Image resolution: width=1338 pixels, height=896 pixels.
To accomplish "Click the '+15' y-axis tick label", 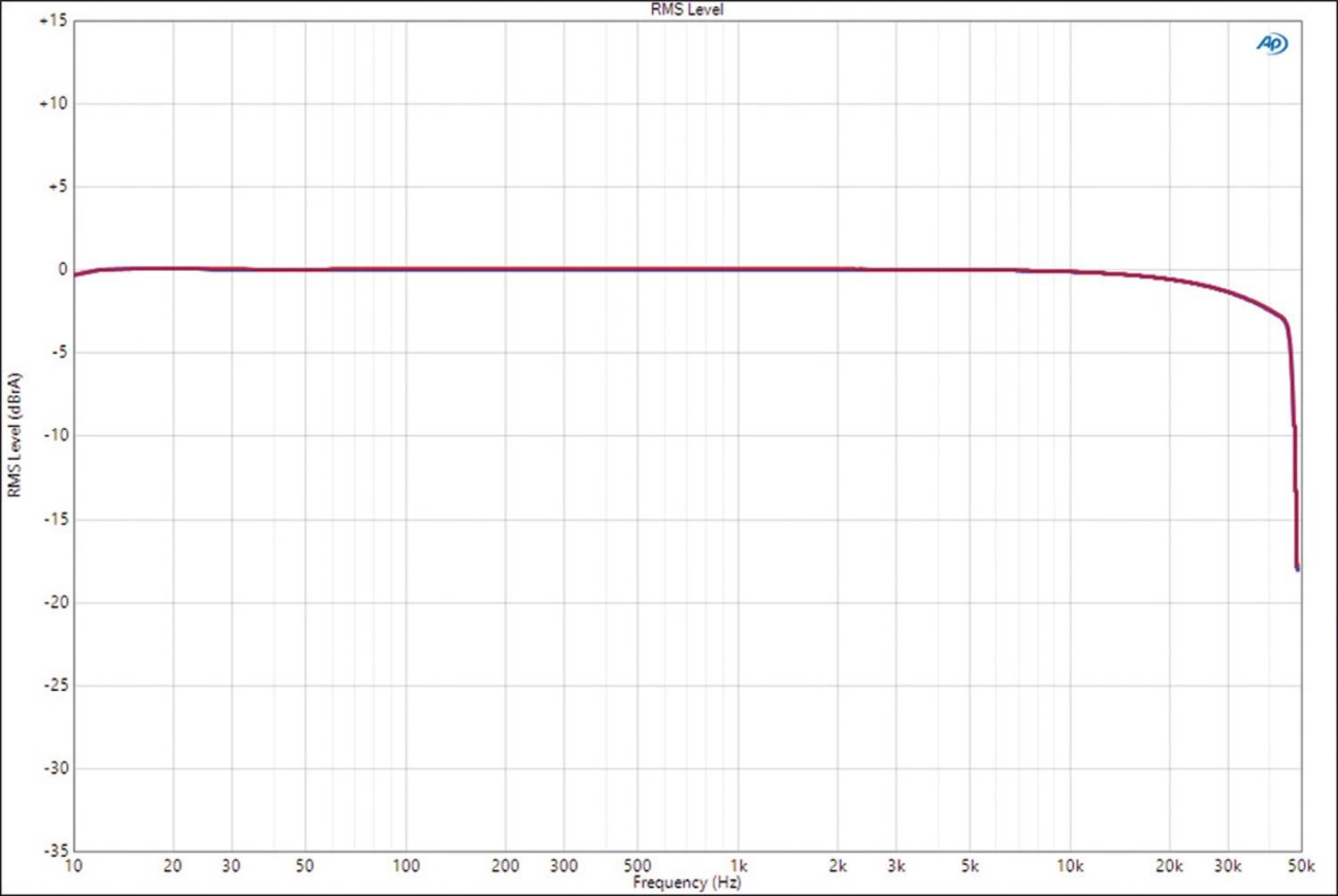I will (x=53, y=21).
